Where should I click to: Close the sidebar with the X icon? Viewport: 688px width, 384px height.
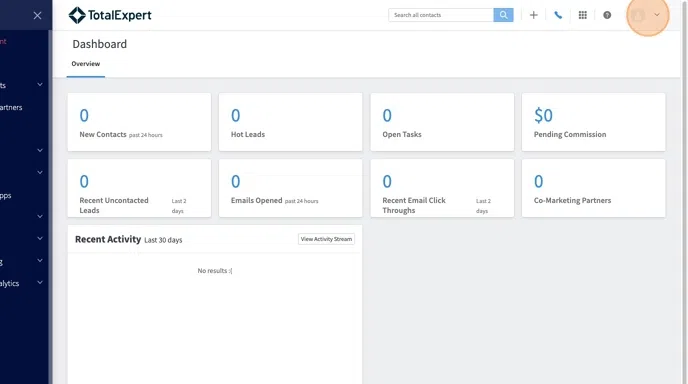37,15
